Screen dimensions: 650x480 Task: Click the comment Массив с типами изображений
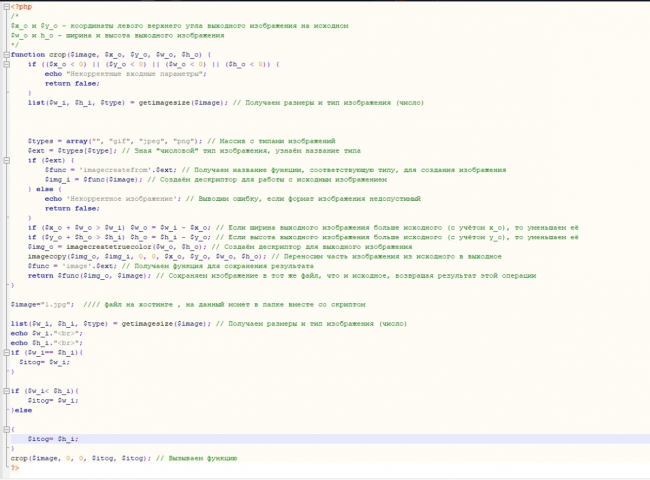pos(272,141)
